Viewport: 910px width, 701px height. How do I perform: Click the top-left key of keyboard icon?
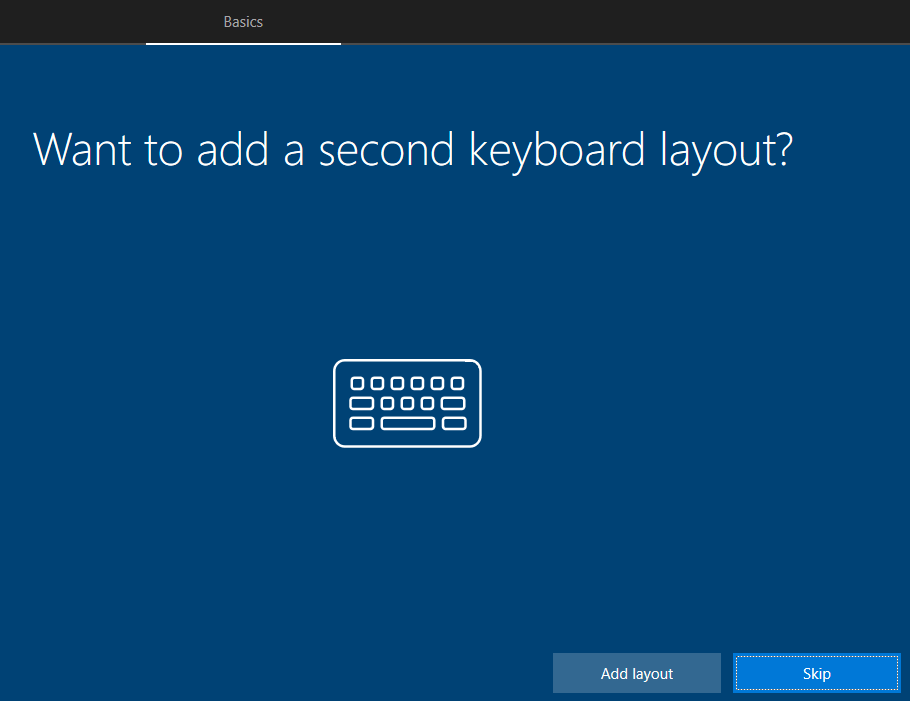(356, 383)
